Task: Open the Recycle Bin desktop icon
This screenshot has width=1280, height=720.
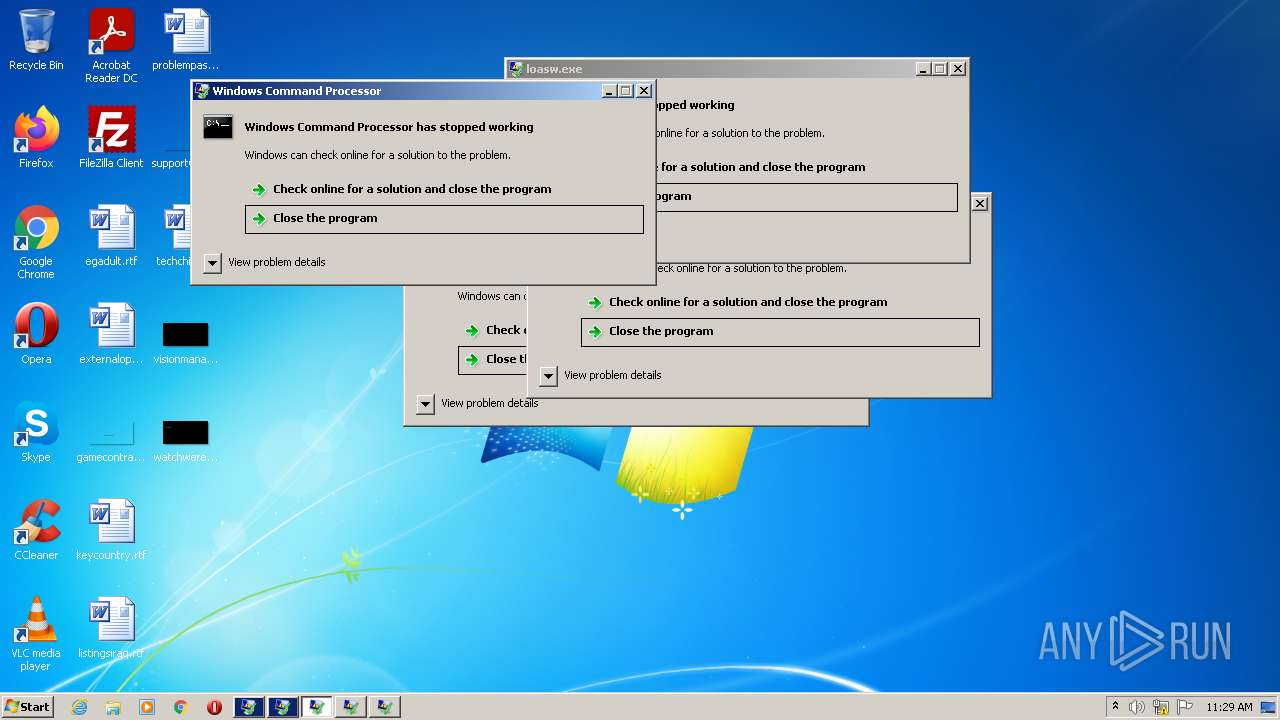Action: click(x=36, y=40)
